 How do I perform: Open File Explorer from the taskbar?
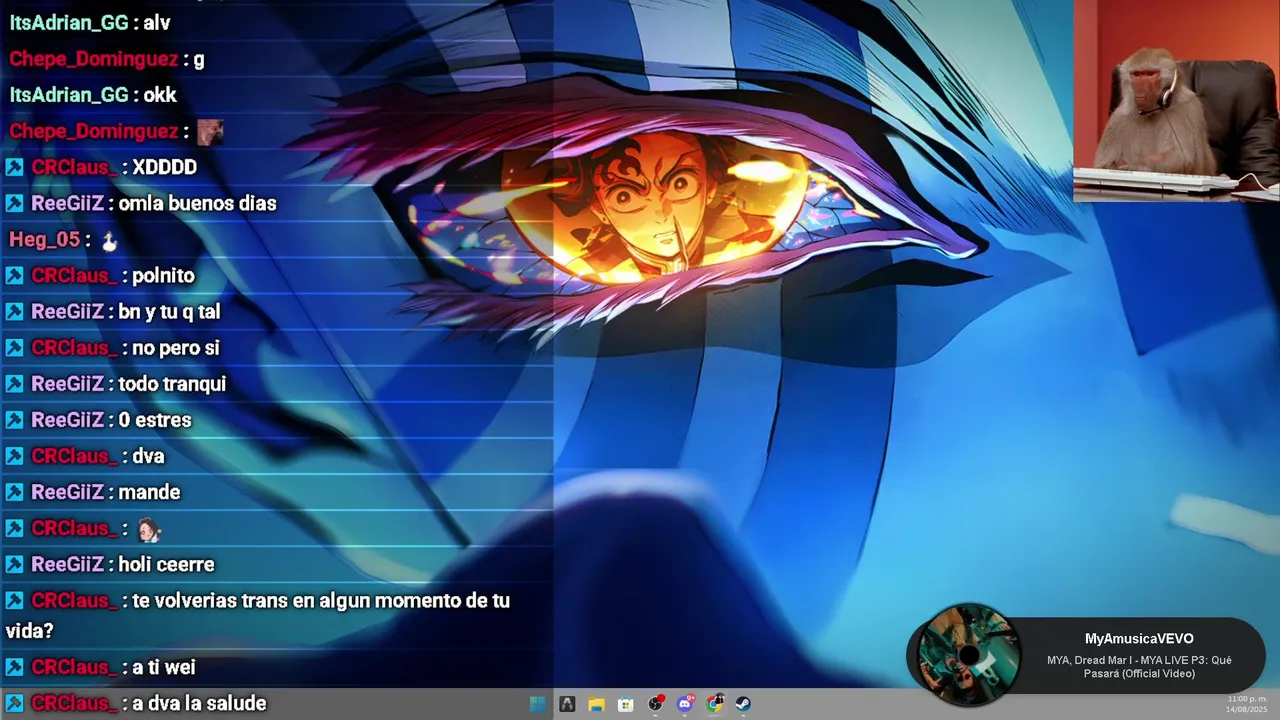tap(596, 704)
